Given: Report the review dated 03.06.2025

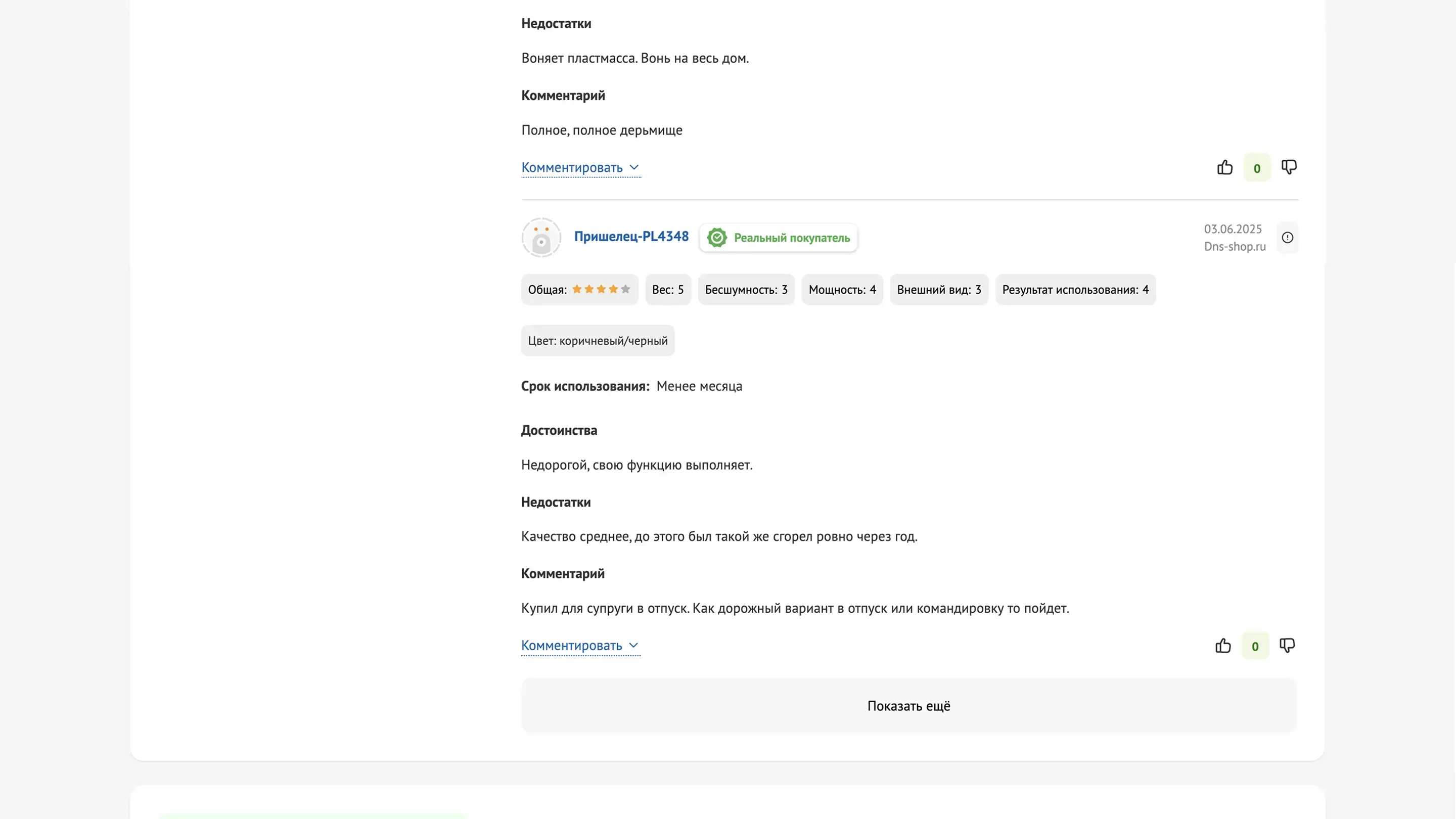Looking at the screenshot, I should click(x=1287, y=238).
